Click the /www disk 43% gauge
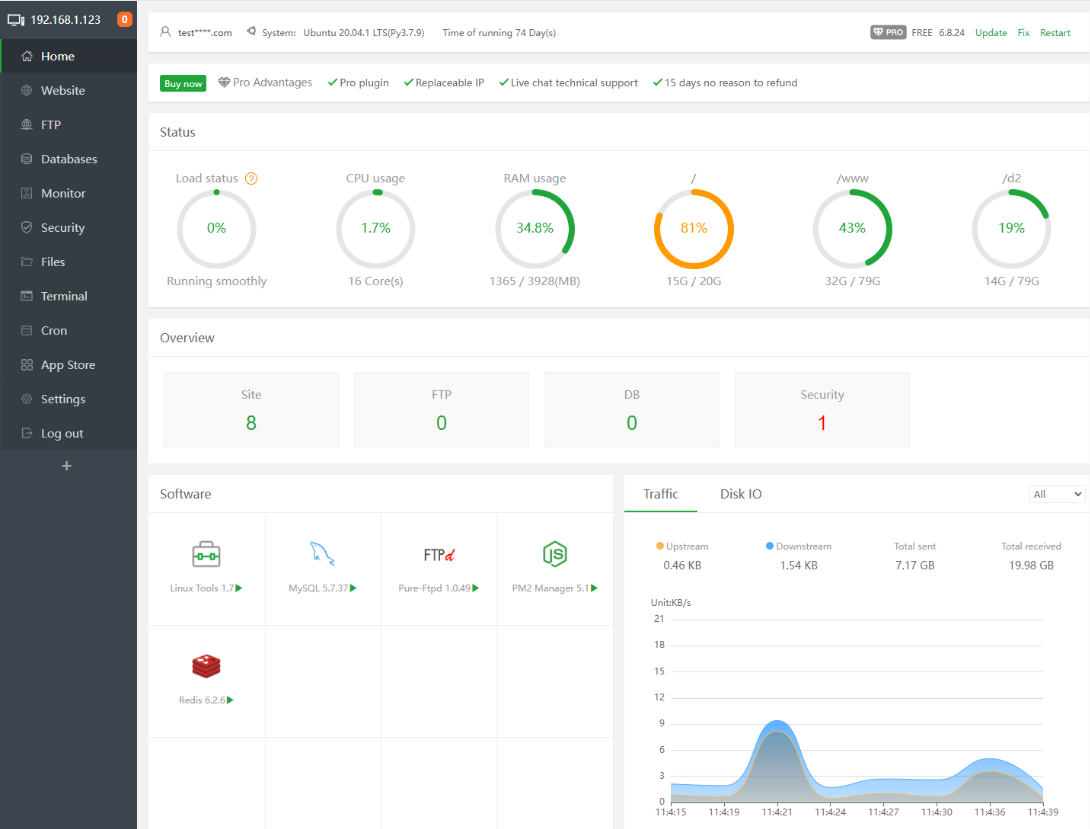The image size is (1090, 829). coord(852,229)
